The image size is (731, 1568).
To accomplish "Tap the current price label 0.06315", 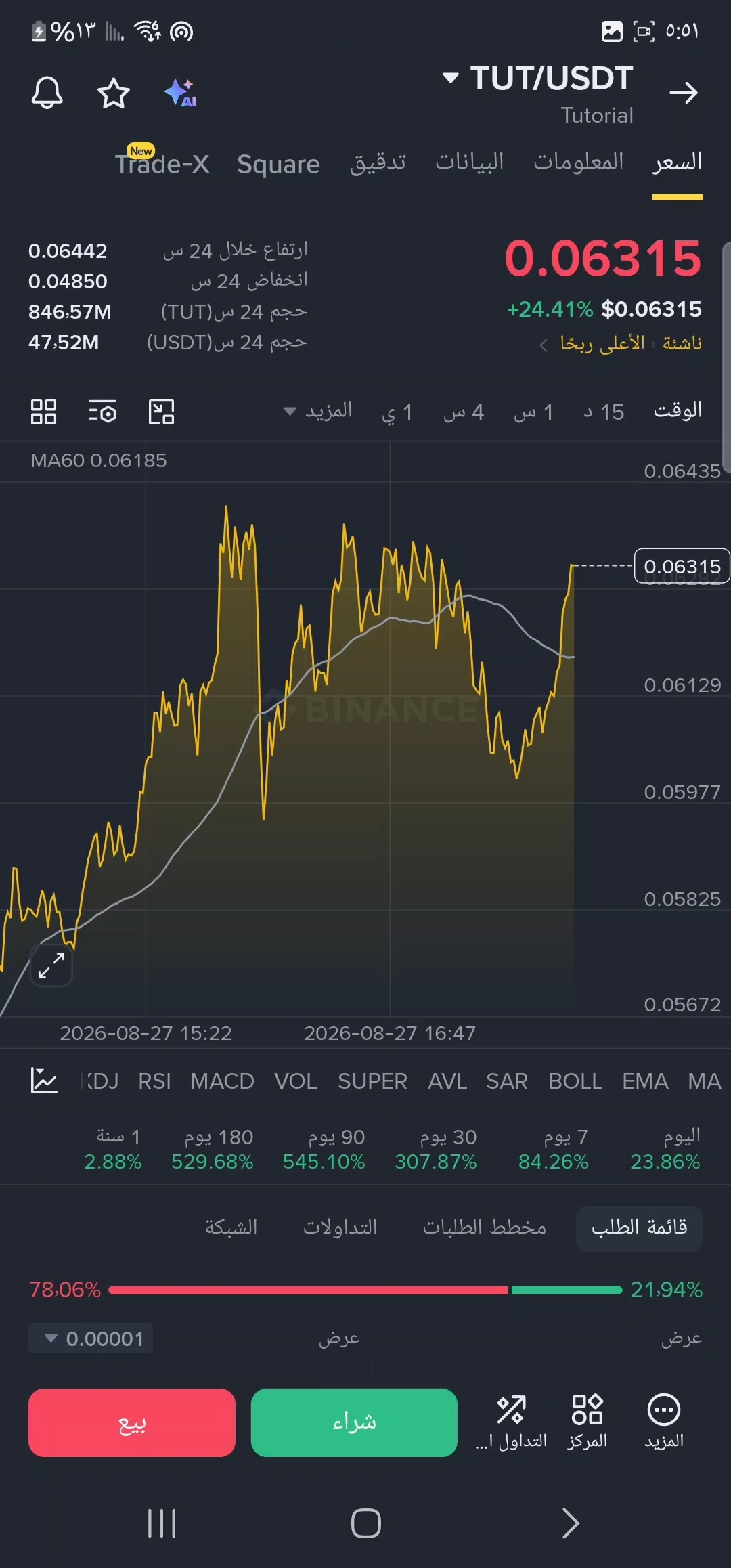I will point(682,566).
